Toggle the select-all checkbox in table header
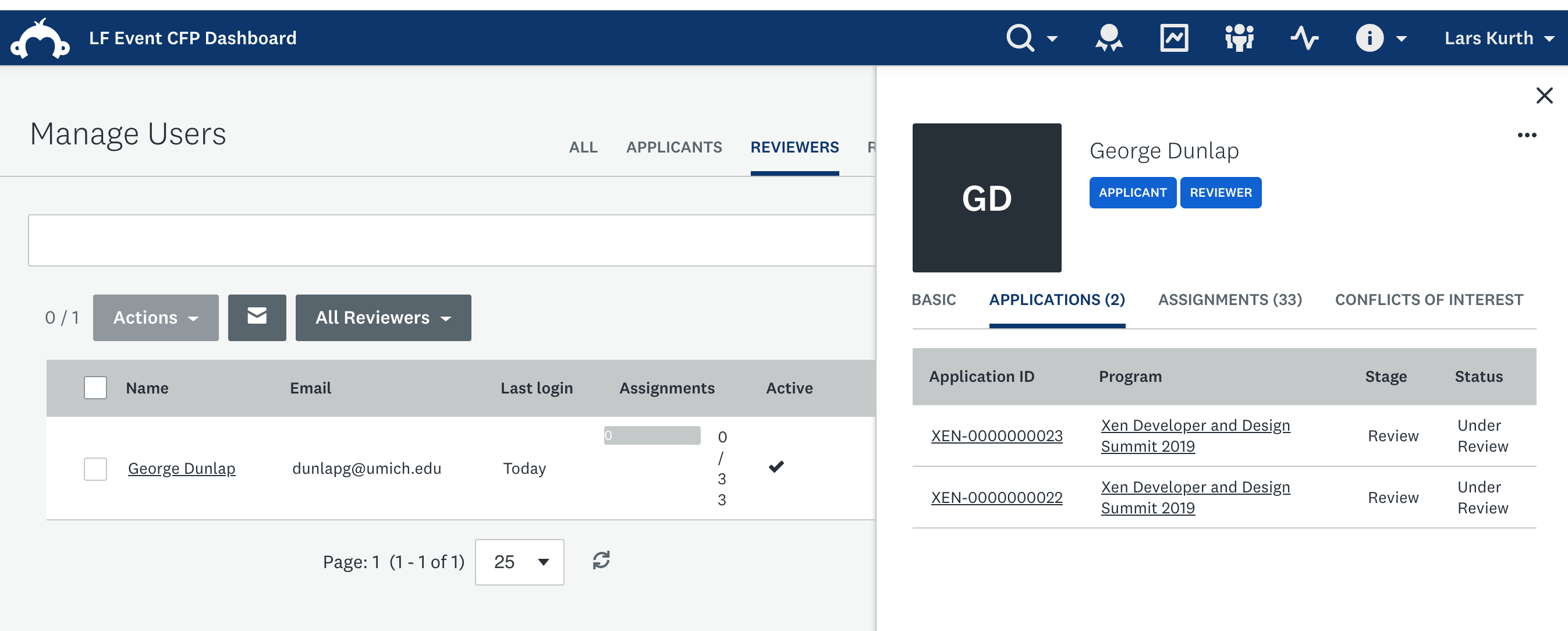 [x=95, y=388]
